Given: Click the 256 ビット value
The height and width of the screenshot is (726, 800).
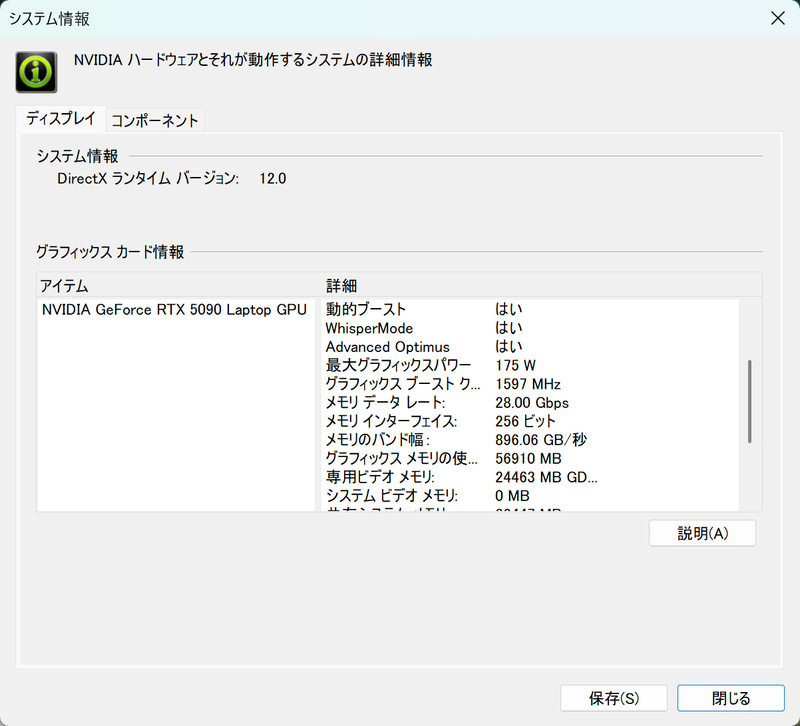Looking at the screenshot, I should coord(525,421).
